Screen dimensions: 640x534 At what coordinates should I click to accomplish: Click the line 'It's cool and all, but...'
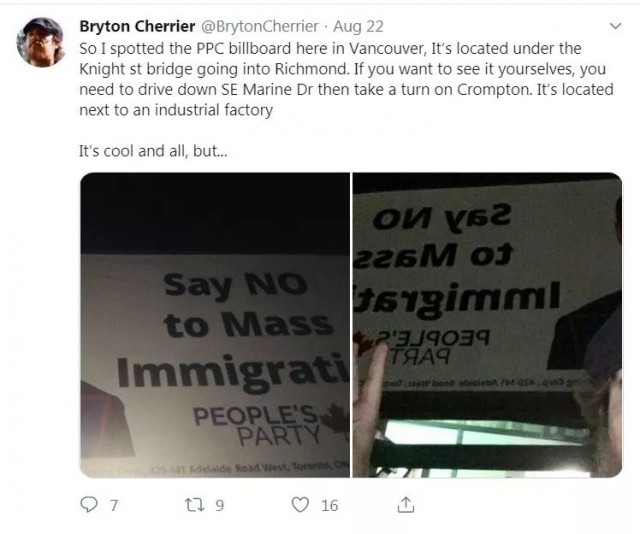coord(153,151)
